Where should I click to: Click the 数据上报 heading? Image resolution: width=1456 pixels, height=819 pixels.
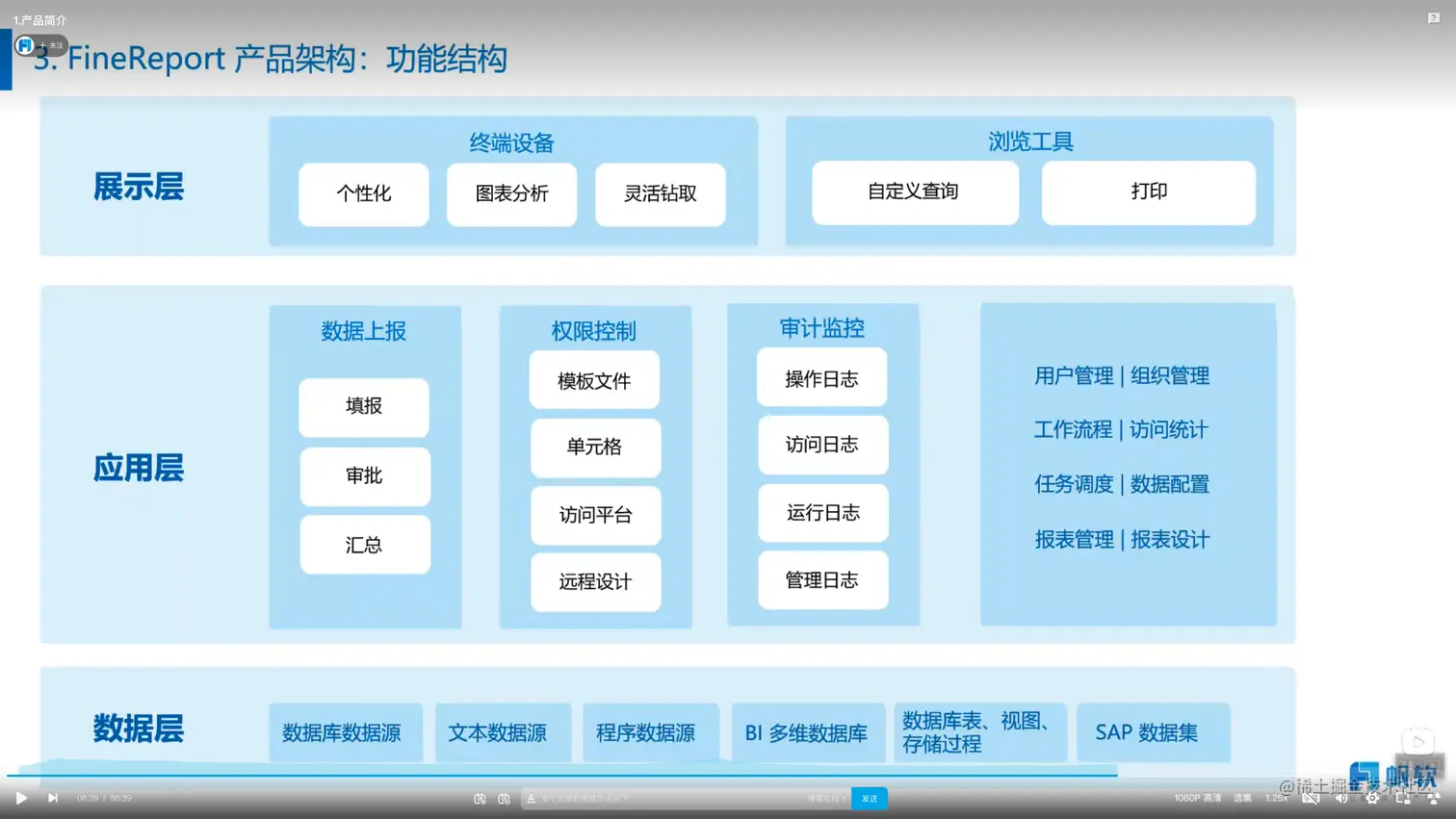coord(364,331)
